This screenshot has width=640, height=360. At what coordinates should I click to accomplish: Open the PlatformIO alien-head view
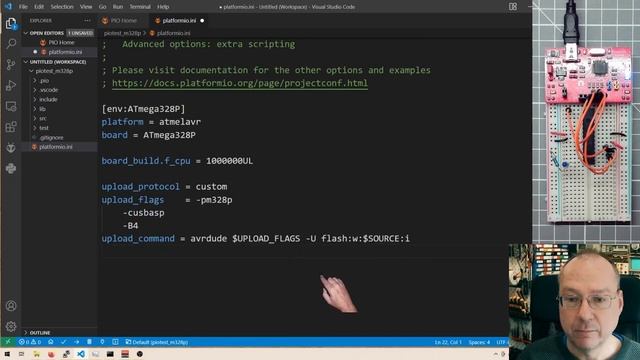[11, 147]
